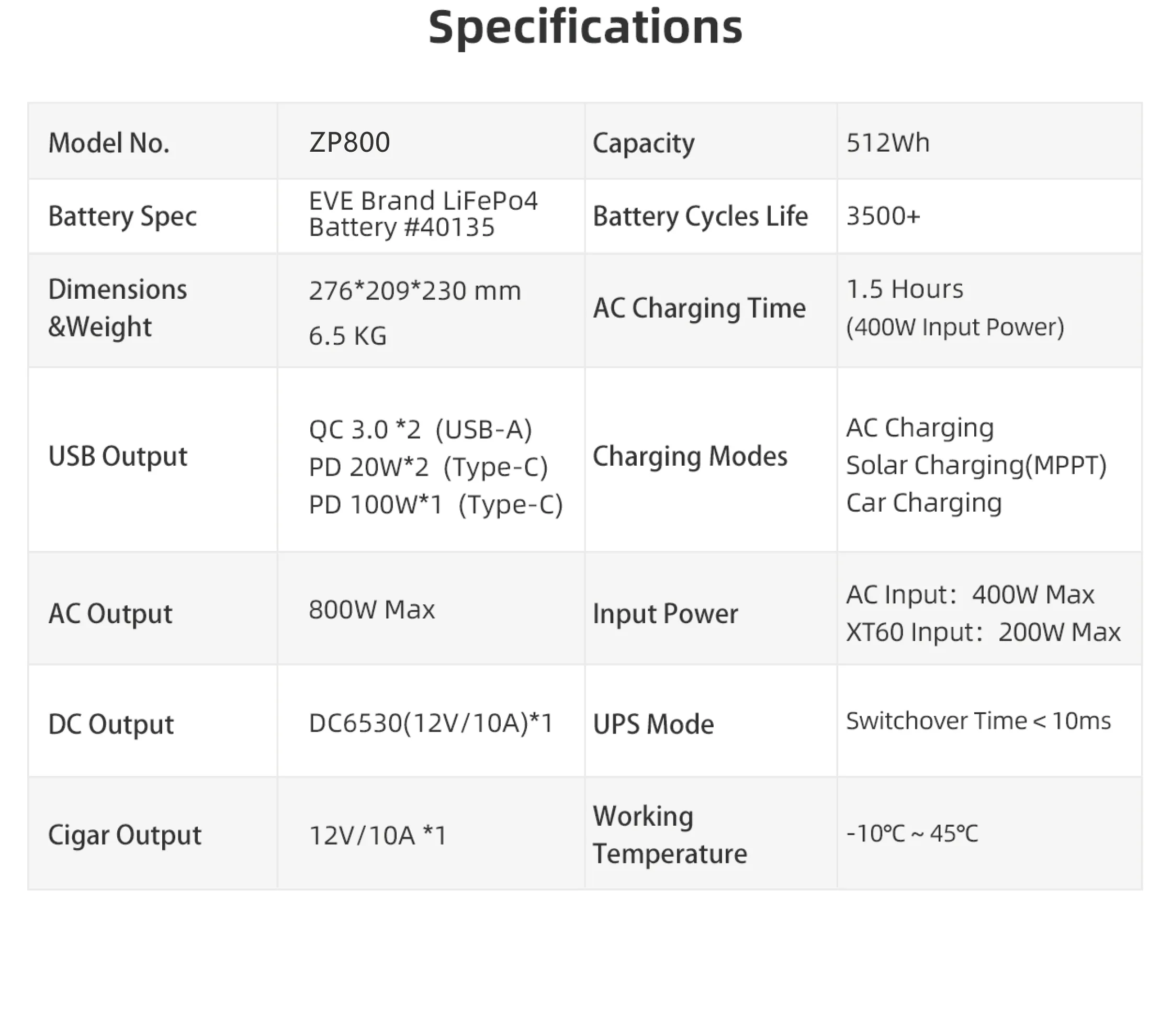
Task: Click the USB Output label
Action: (118, 456)
